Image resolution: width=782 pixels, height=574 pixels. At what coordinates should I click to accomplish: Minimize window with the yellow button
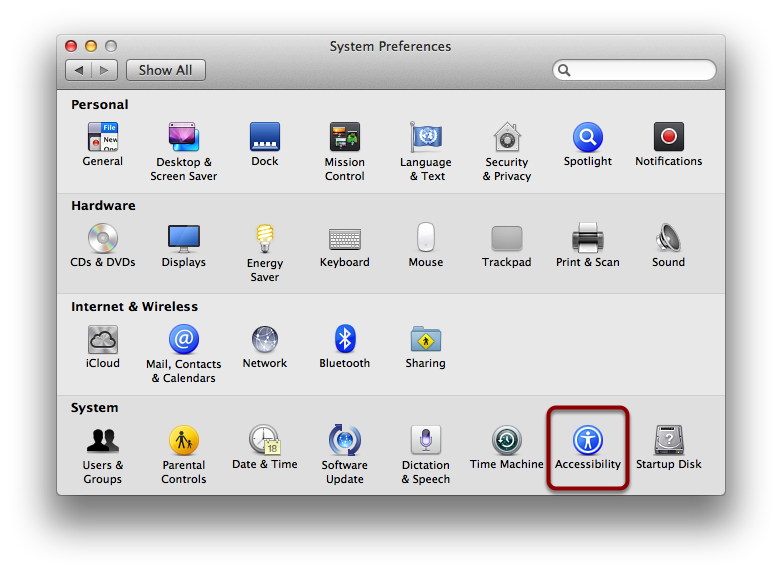(x=91, y=46)
